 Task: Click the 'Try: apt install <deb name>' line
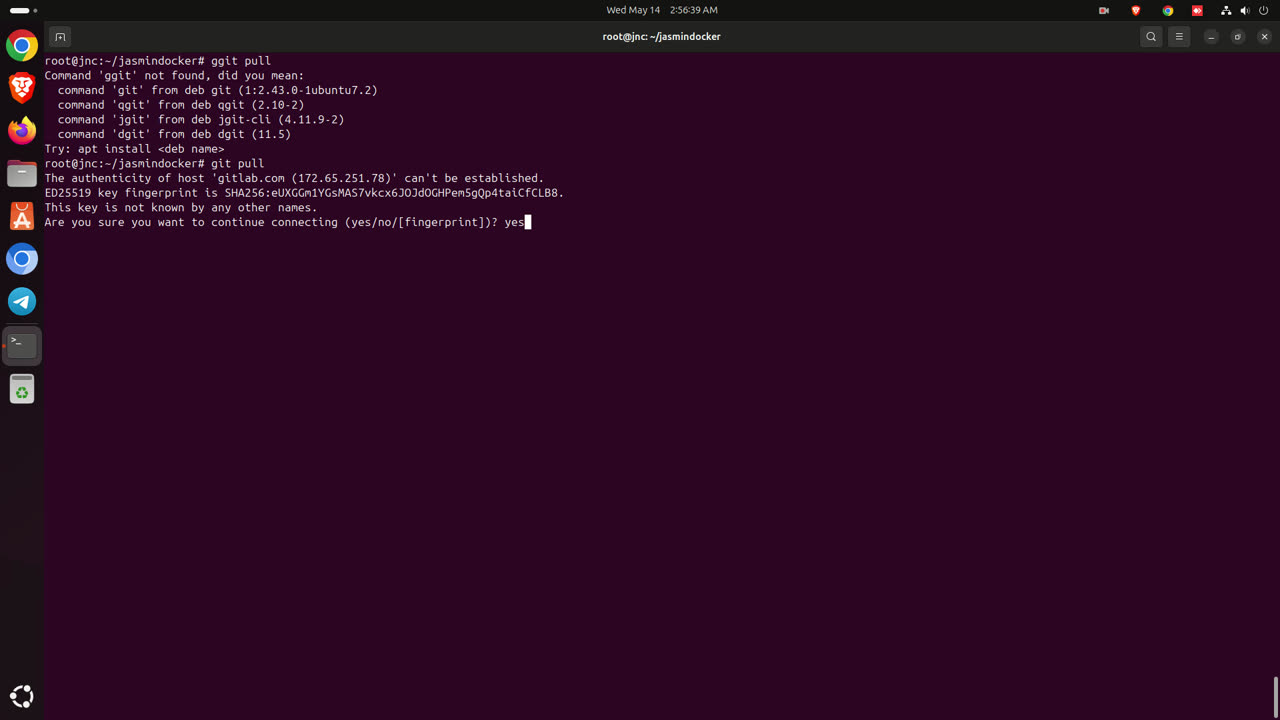134,148
